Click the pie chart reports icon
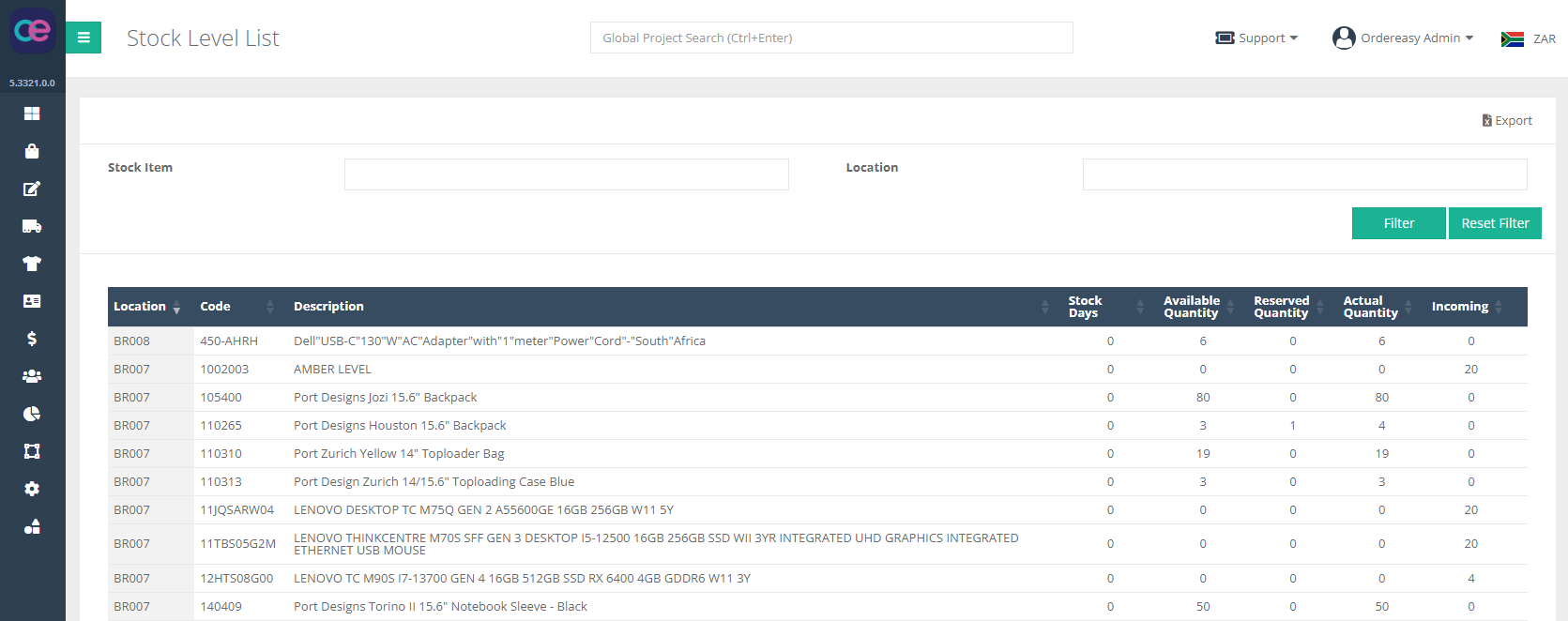Image resolution: width=1568 pixels, height=621 pixels. click(32, 414)
